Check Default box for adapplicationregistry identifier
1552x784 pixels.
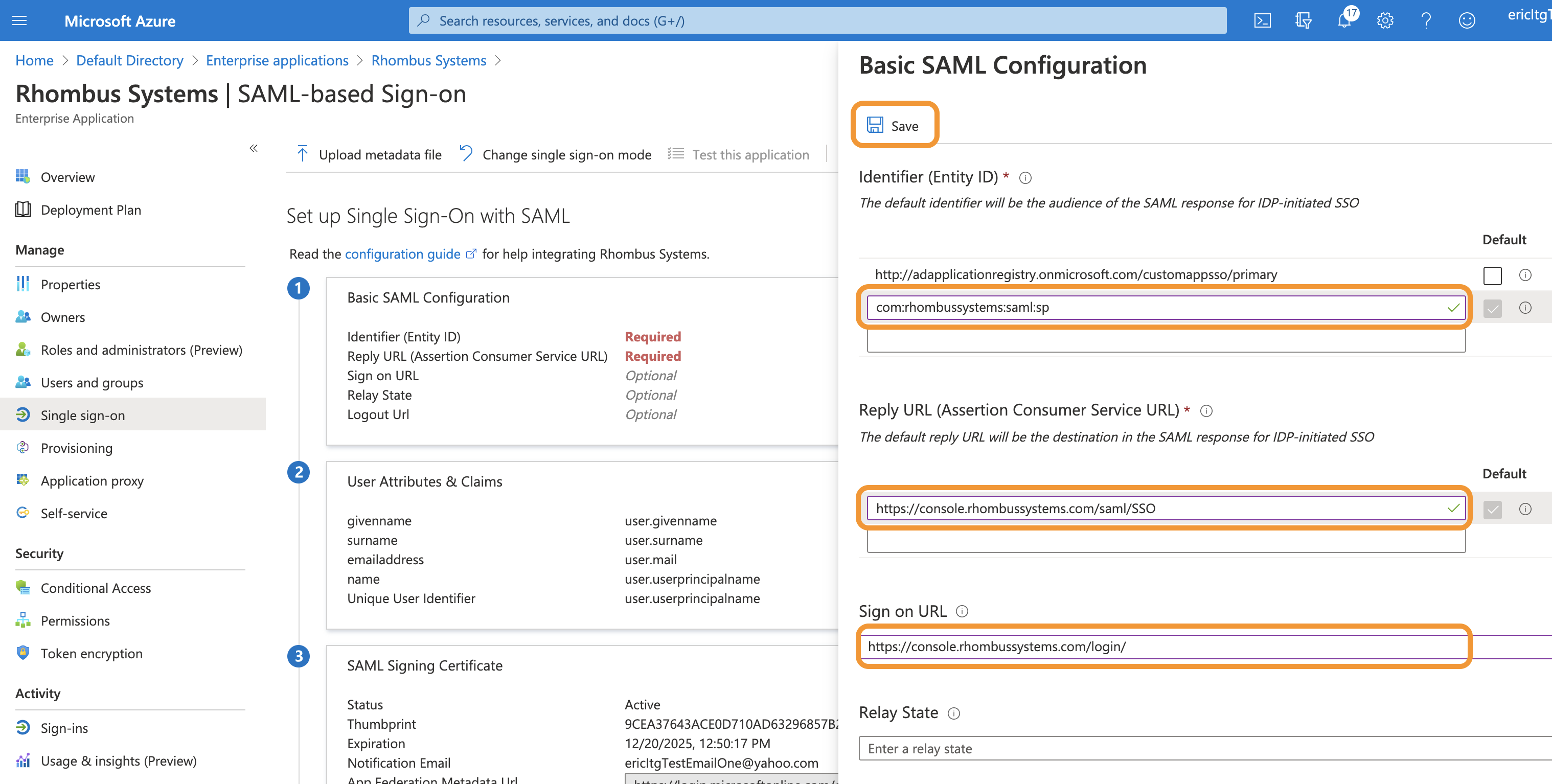[1492, 275]
